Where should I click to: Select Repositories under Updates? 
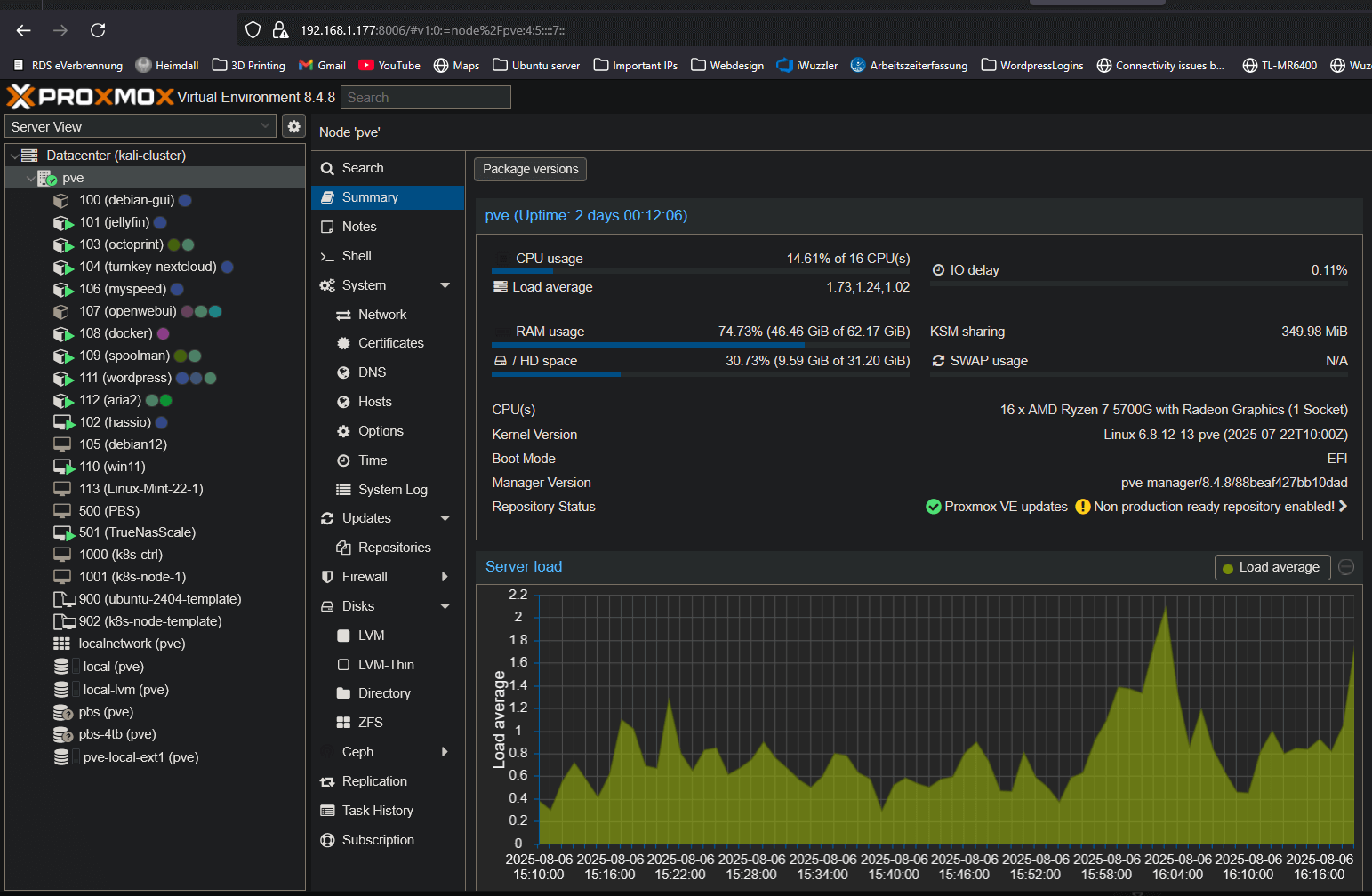pyautogui.click(x=394, y=548)
